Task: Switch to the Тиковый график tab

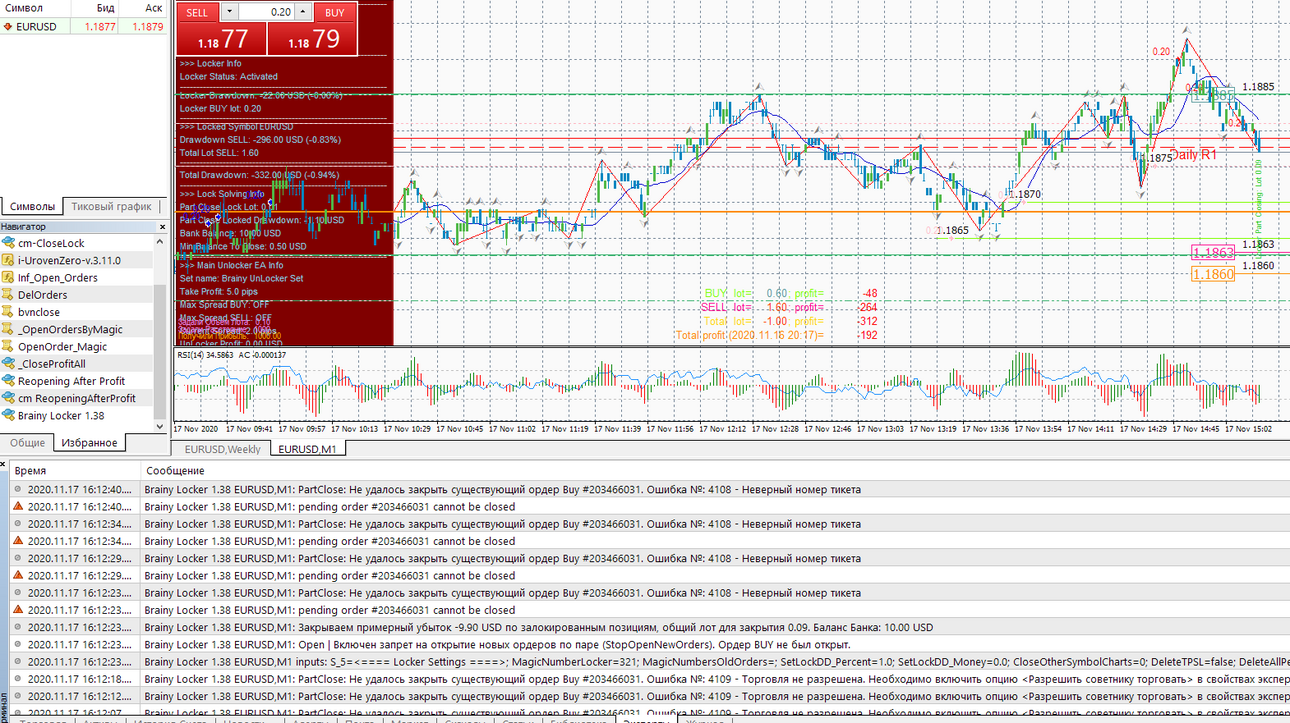Action: coord(113,207)
